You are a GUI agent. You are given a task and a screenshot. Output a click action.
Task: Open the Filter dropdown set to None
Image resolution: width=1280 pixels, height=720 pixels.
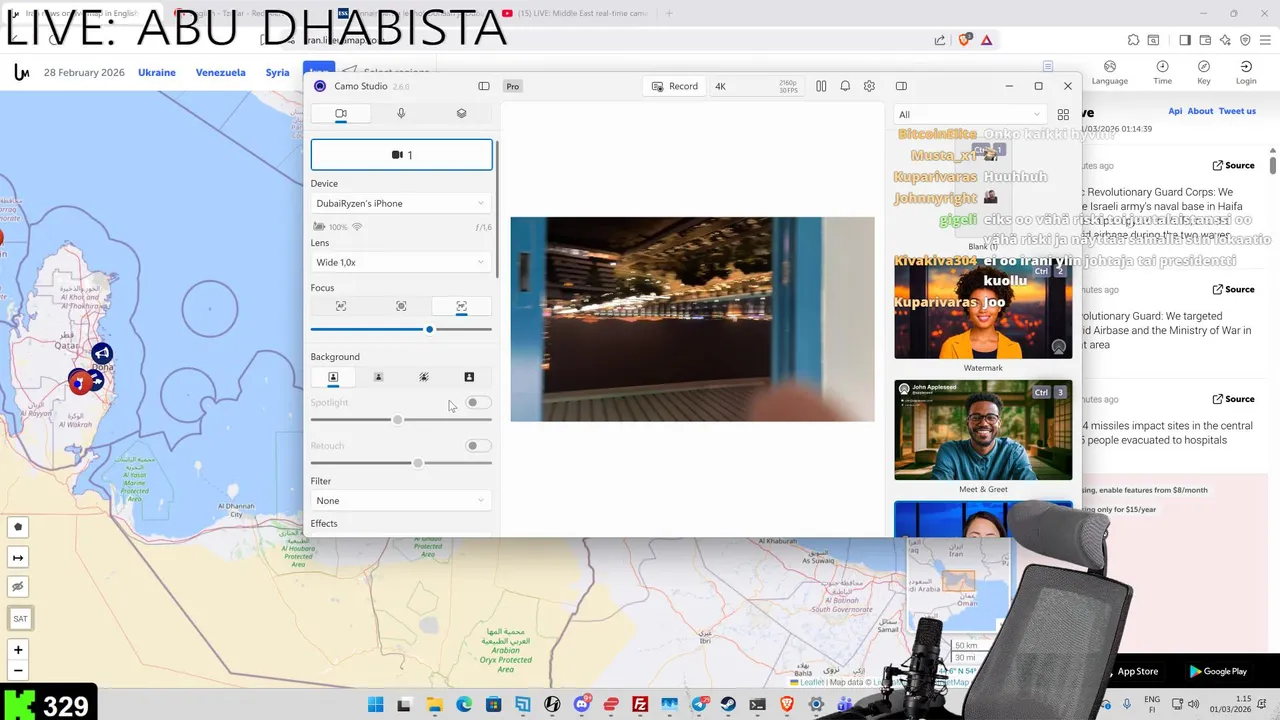point(401,500)
